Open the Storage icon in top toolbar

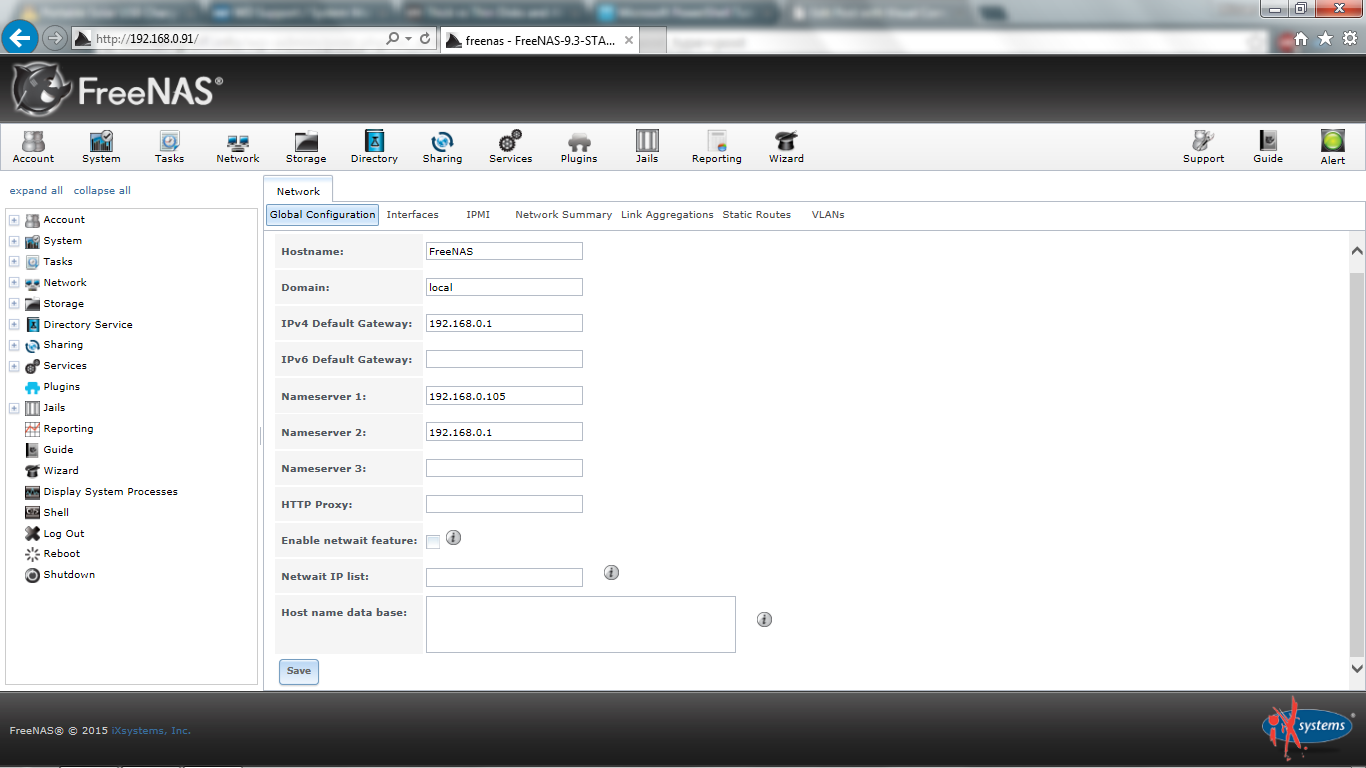click(x=306, y=146)
